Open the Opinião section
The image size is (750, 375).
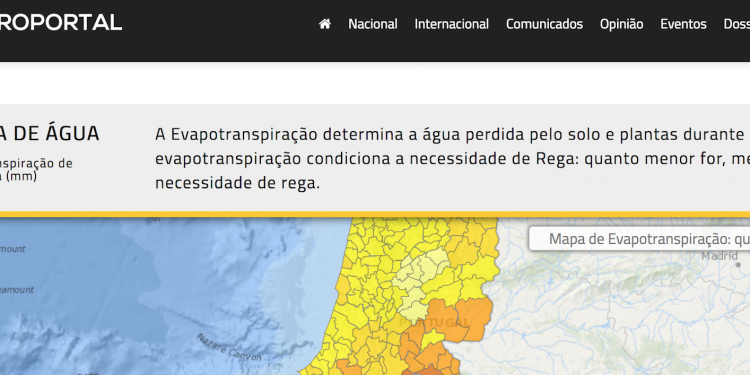621,24
